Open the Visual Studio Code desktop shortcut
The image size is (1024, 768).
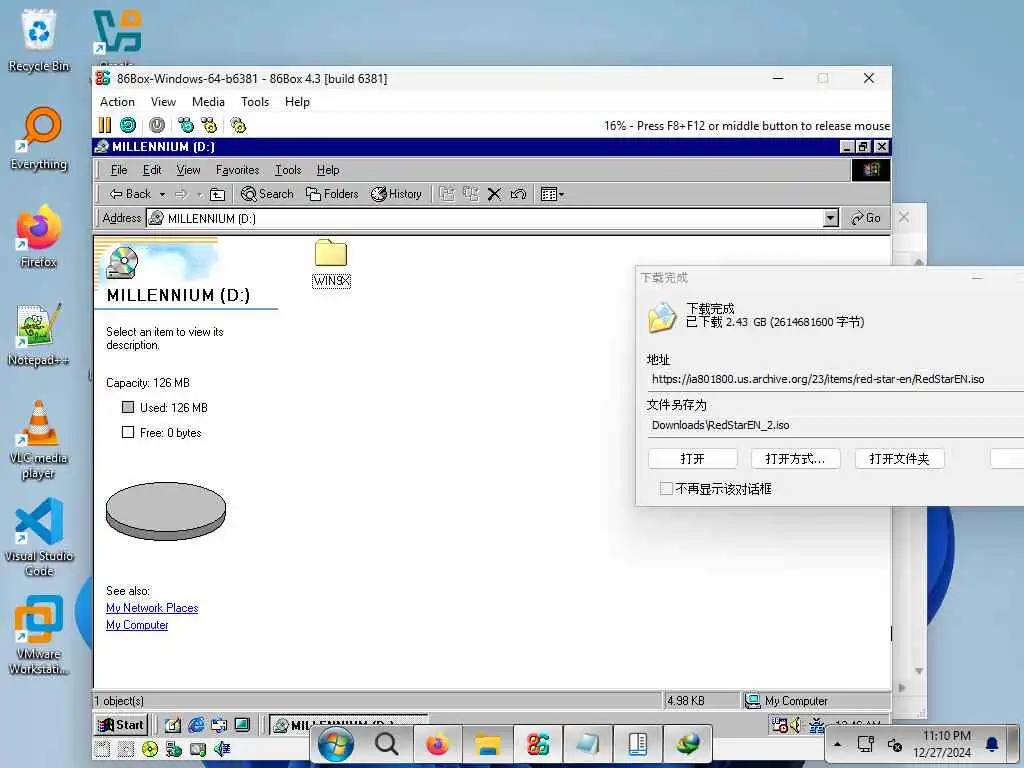(39, 537)
